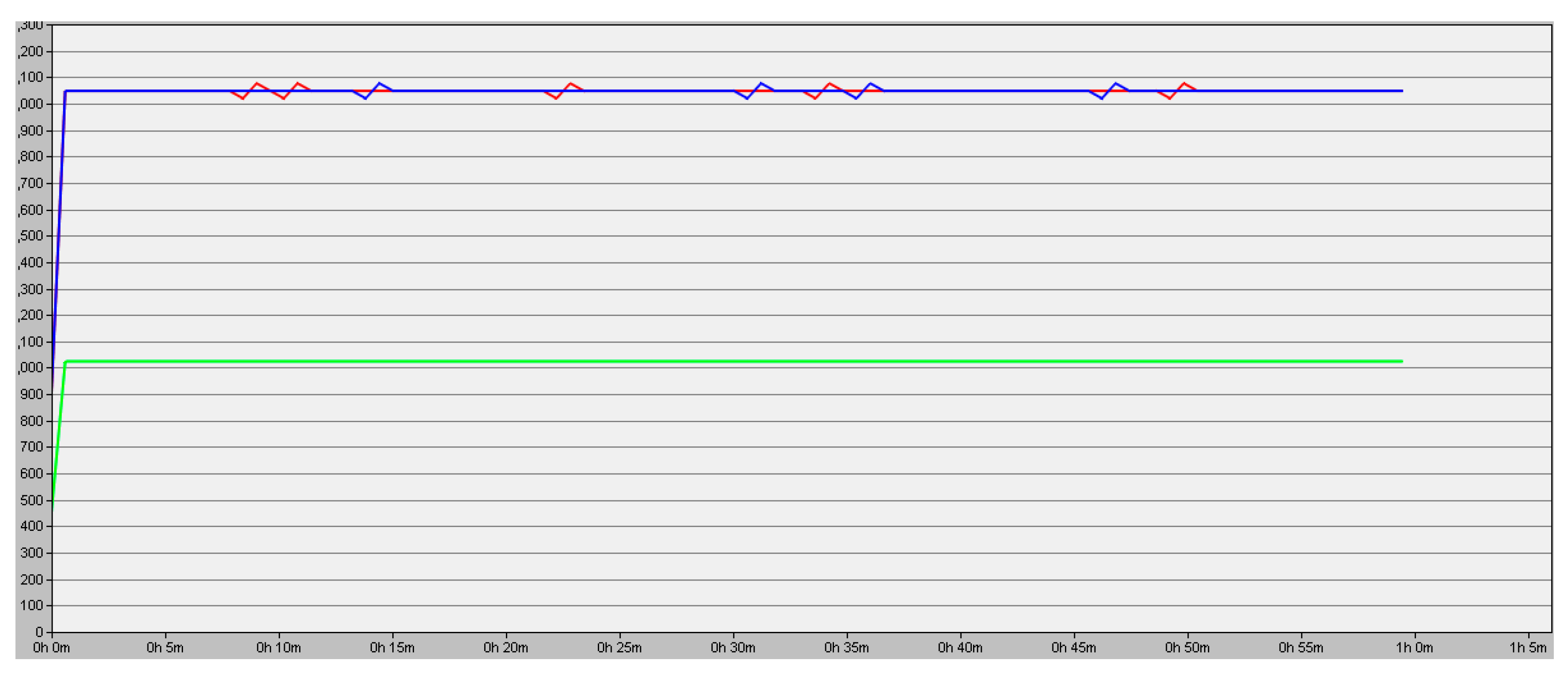Click the blue line's steep rising segment

58,244
